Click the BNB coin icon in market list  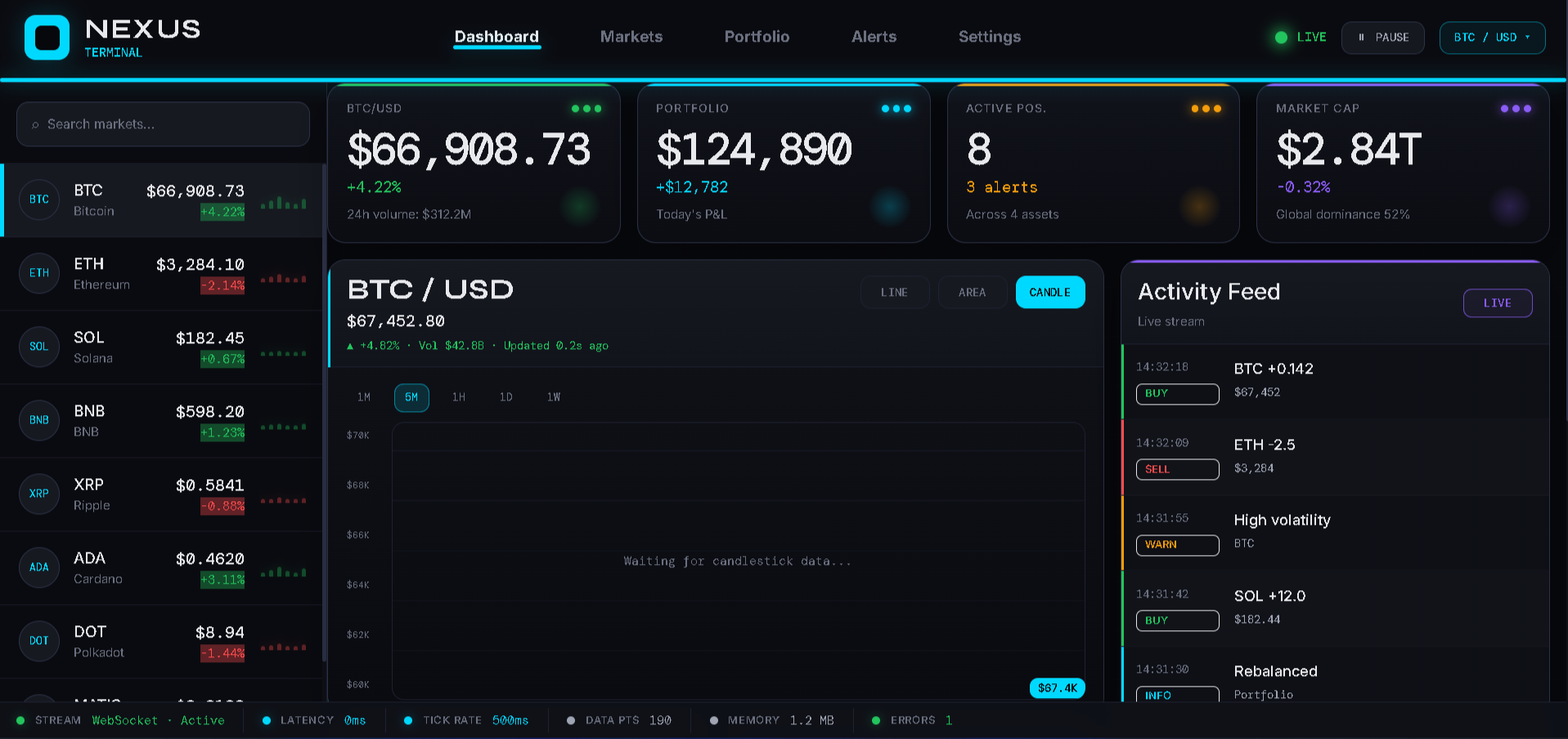[39, 420]
